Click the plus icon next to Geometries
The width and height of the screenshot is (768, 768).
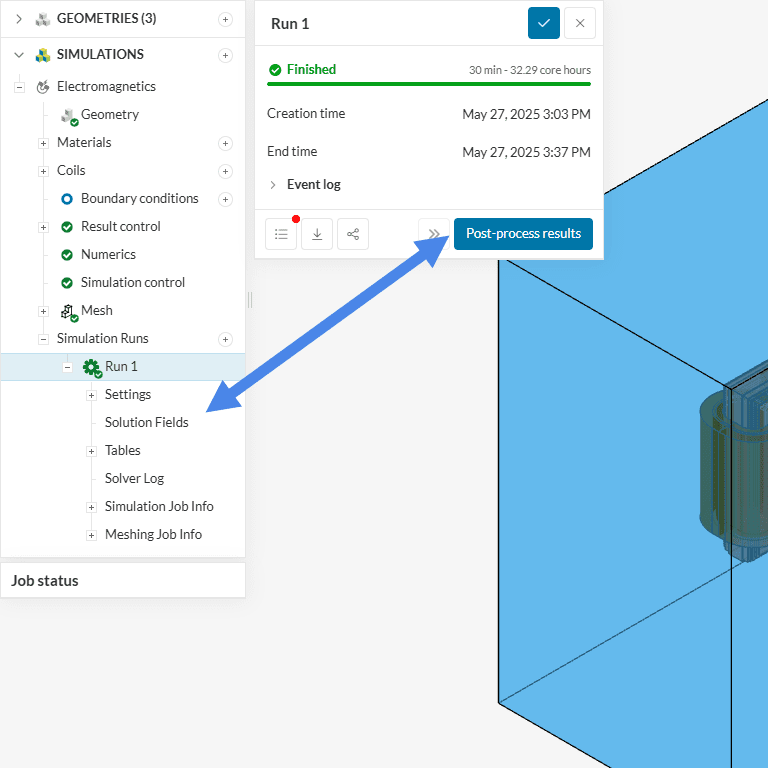tap(225, 19)
